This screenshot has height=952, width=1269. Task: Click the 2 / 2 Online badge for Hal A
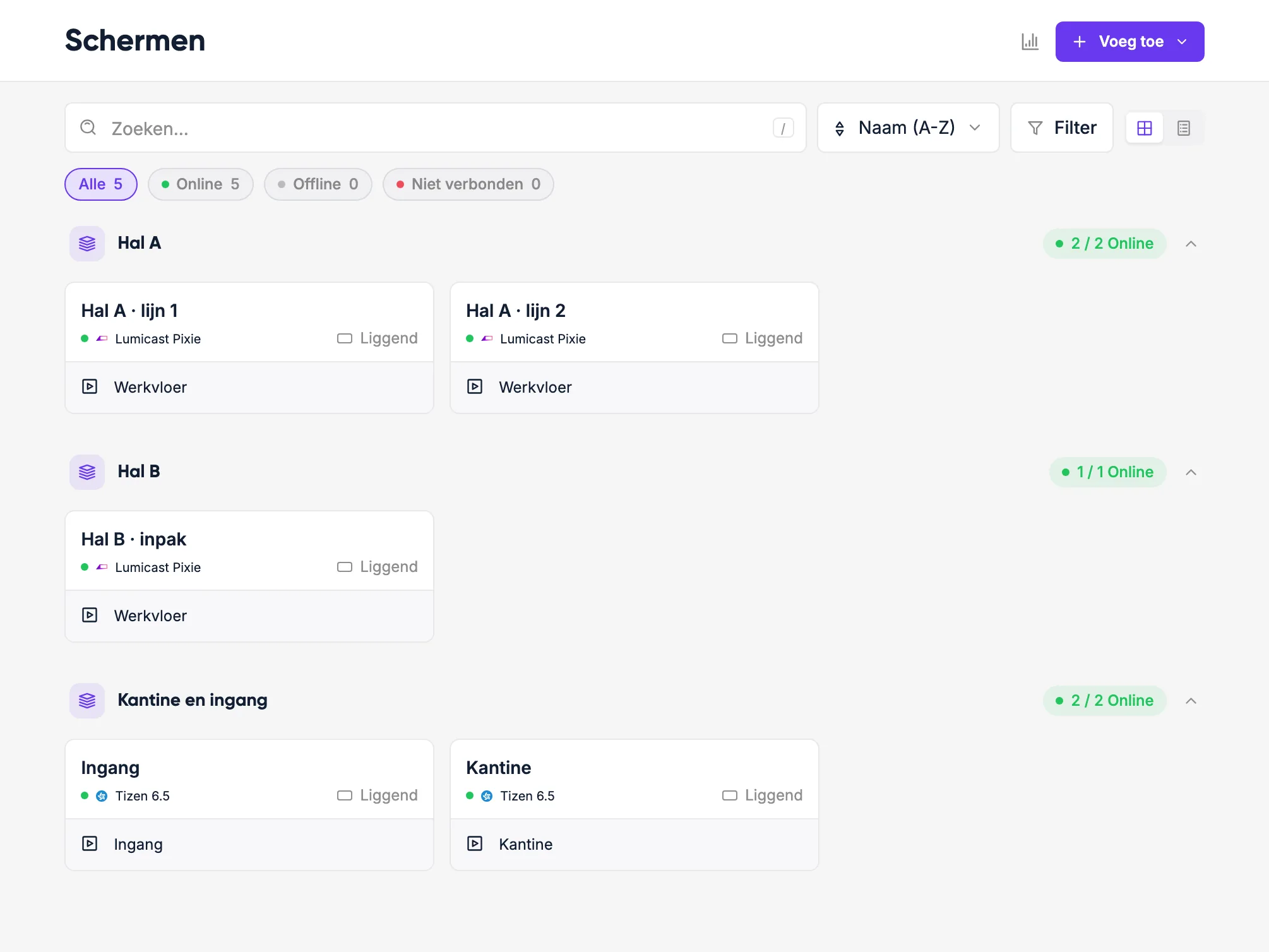1104,244
